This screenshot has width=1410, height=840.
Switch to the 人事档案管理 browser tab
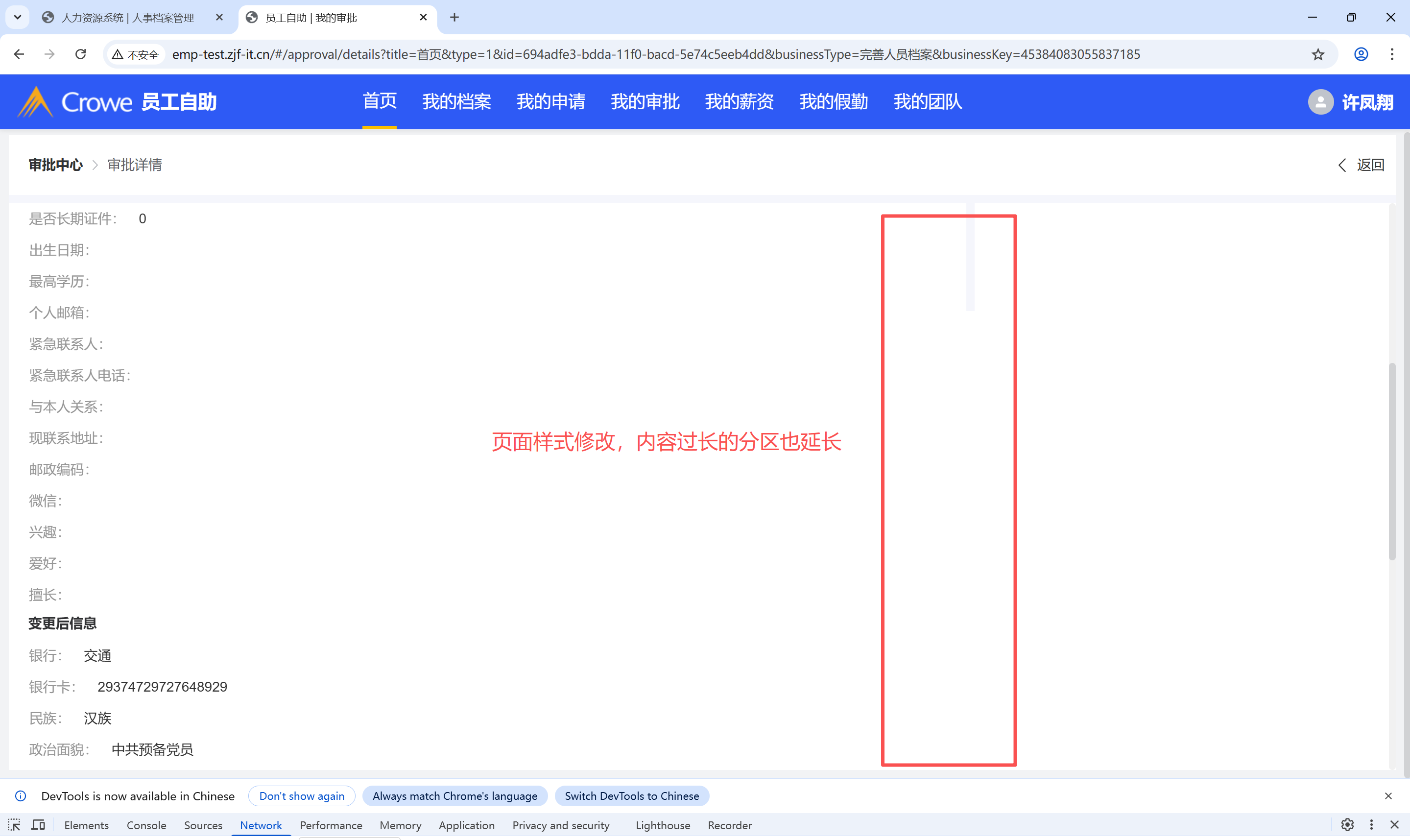[127, 18]
